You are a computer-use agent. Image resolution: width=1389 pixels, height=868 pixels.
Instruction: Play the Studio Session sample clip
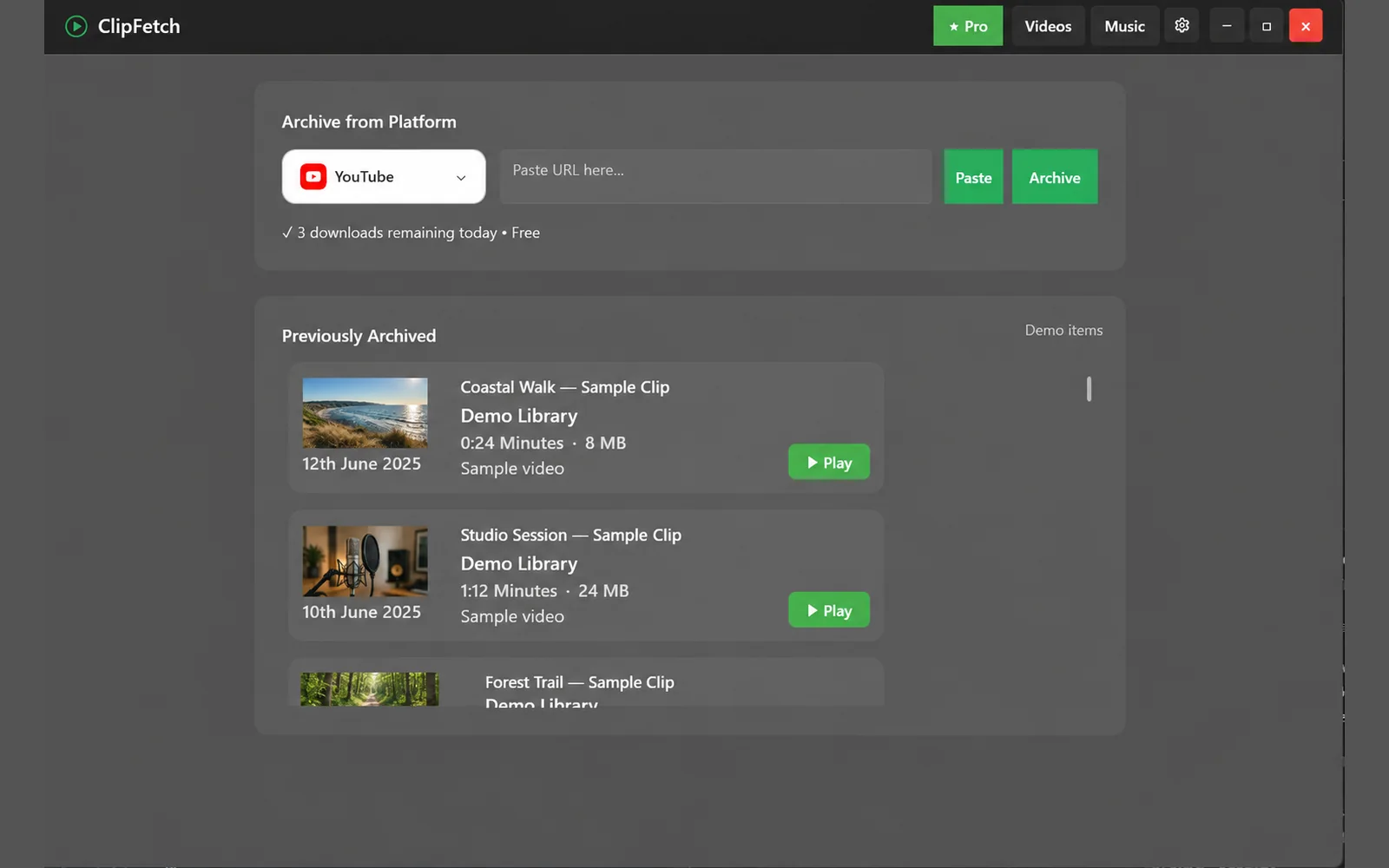click(829, 610)
